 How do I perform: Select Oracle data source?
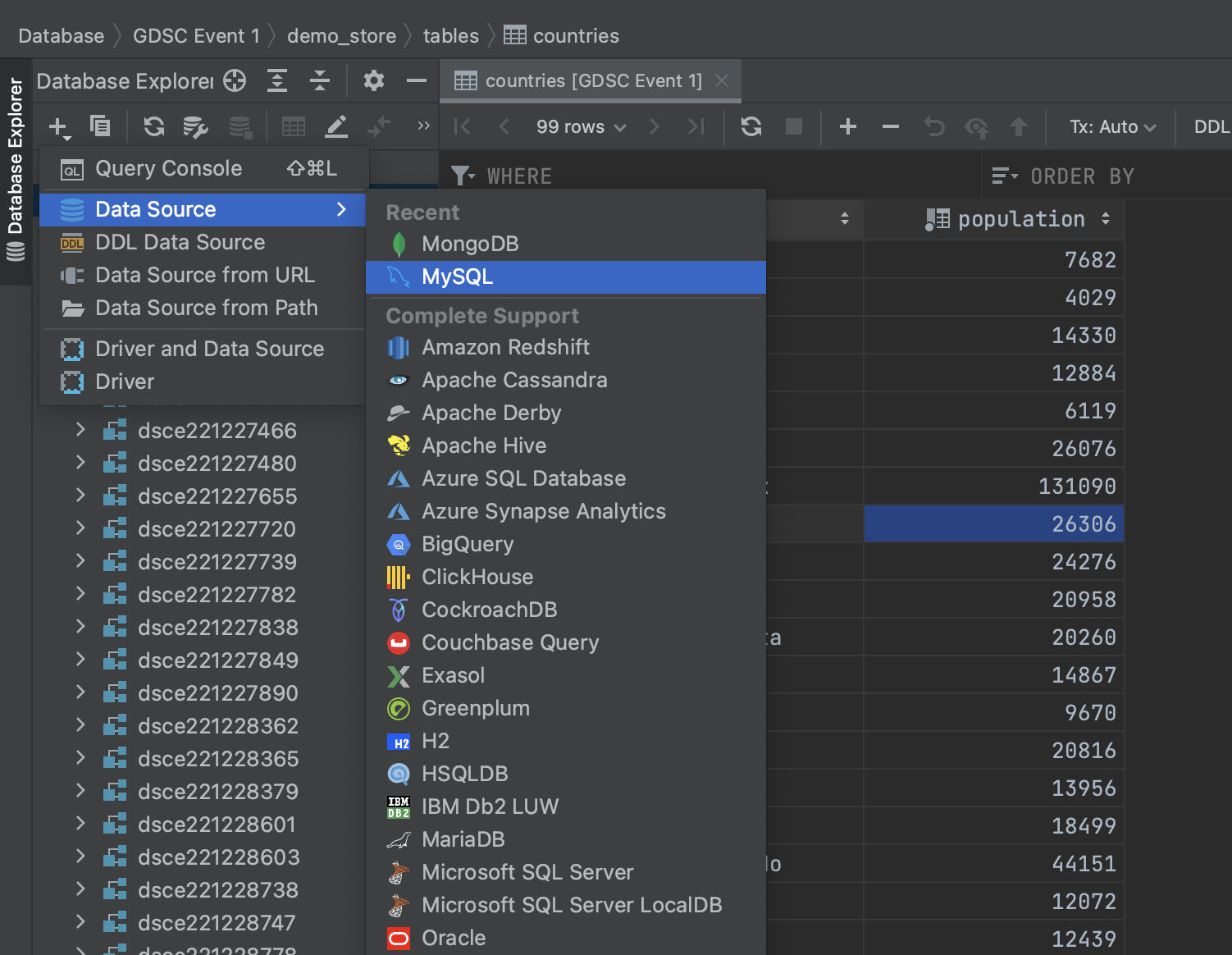click(566, 938)
